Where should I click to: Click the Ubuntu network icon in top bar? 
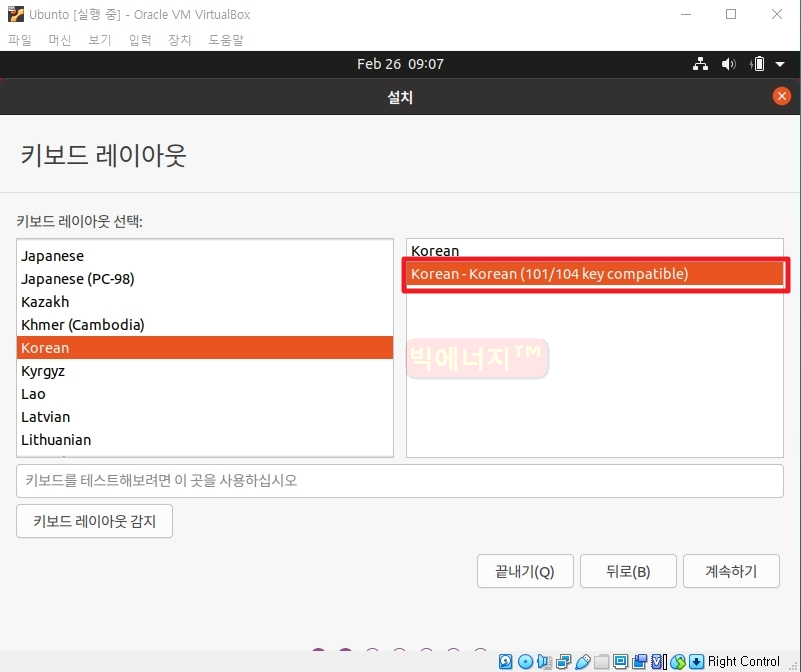(x=700, y=64)
